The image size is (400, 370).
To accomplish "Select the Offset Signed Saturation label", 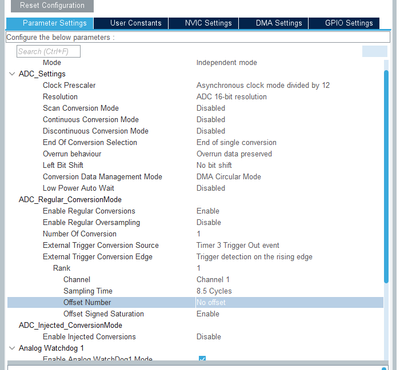I will 104,314.
